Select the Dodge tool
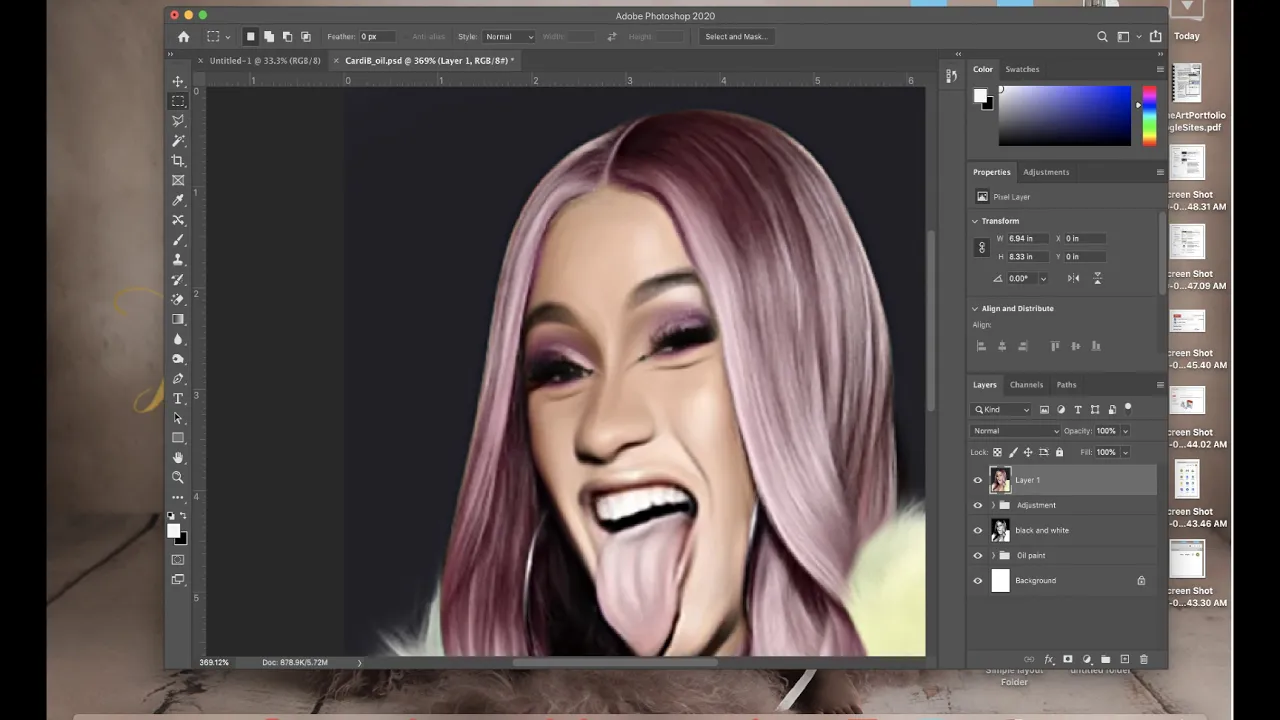Screen dimensions: 1280x720 point(178,359)
